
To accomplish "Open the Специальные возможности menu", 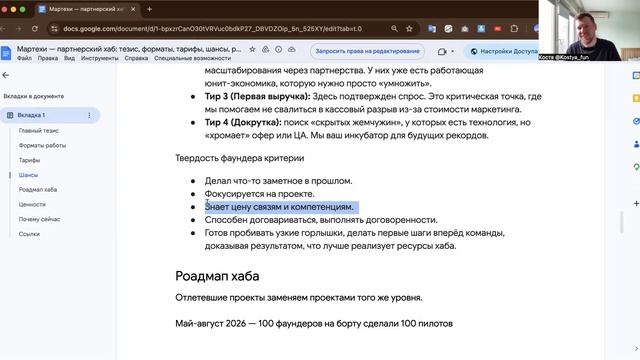I will tap(193, 58).
